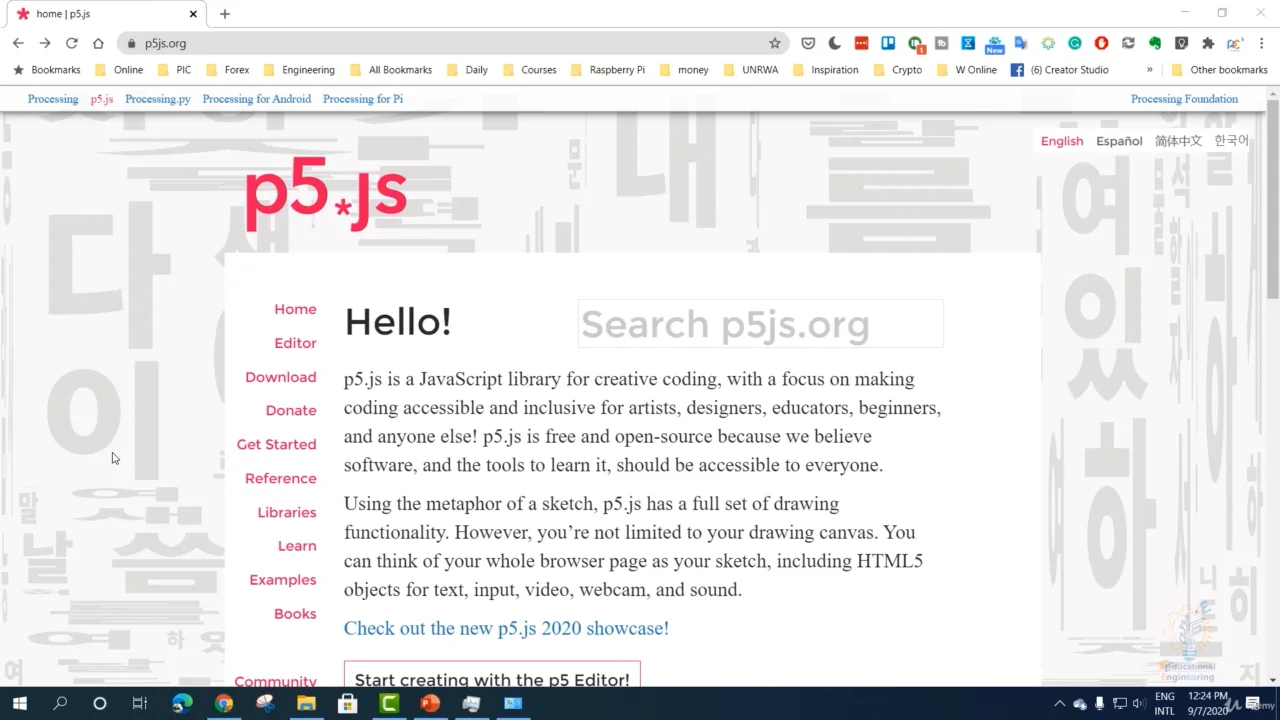Open Task View on the taskbar
This screenshot has height=720, width=1280.
(x=140, y=703)
